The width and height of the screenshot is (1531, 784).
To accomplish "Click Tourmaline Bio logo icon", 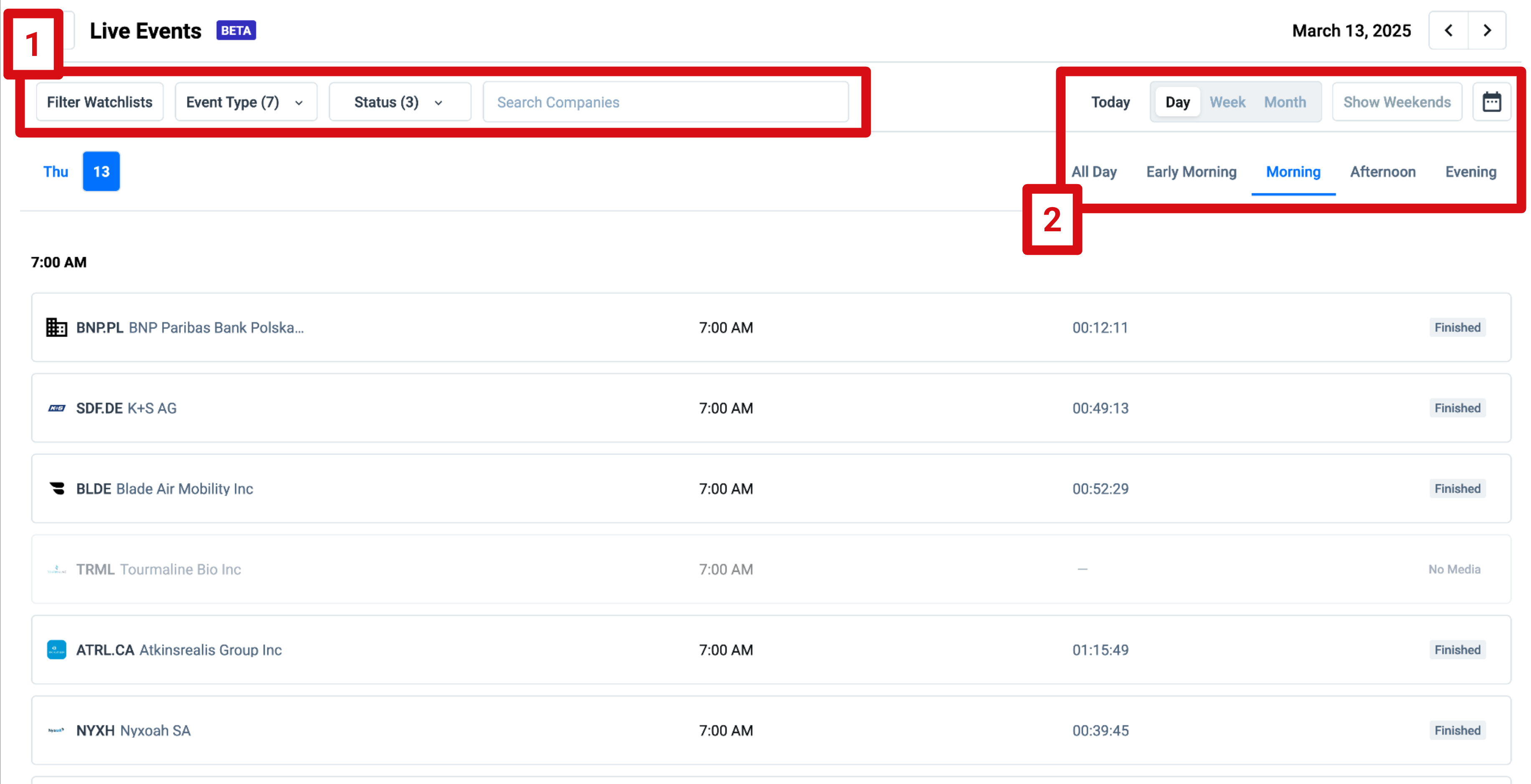I will click(56, 569).
